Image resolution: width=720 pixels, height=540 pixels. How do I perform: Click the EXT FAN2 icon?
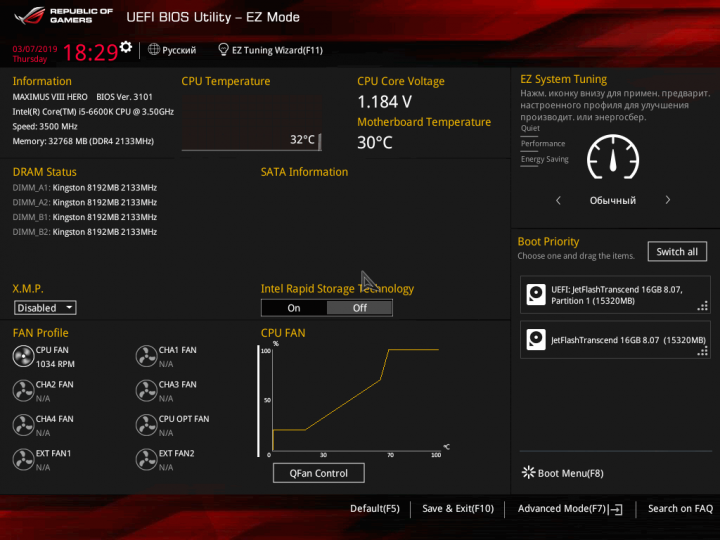146,460
